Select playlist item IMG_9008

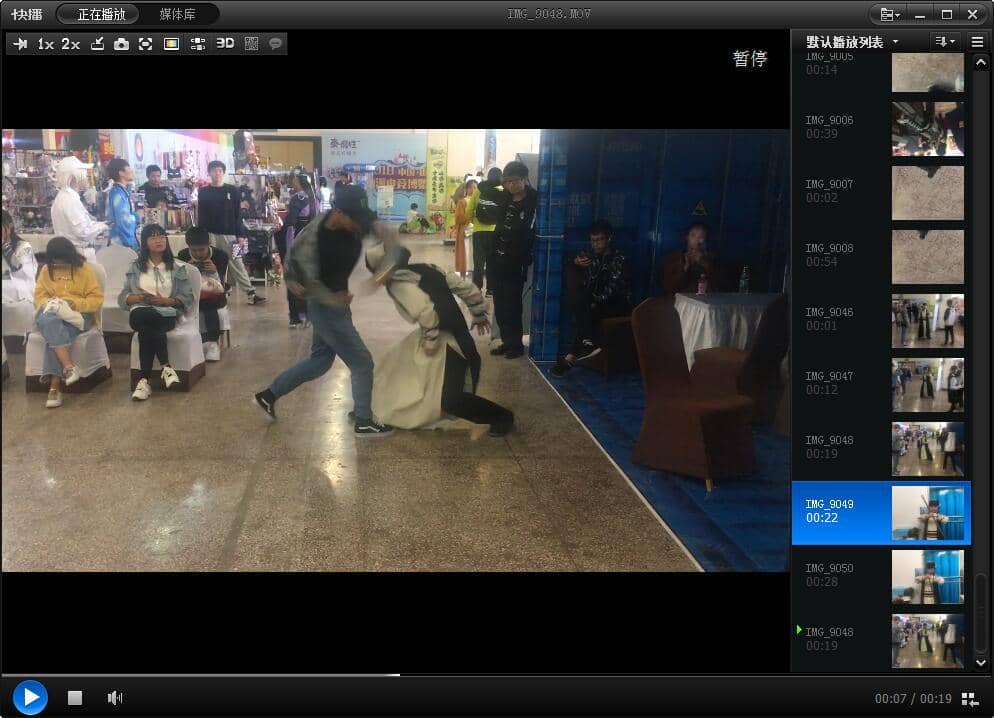(881, 256)
